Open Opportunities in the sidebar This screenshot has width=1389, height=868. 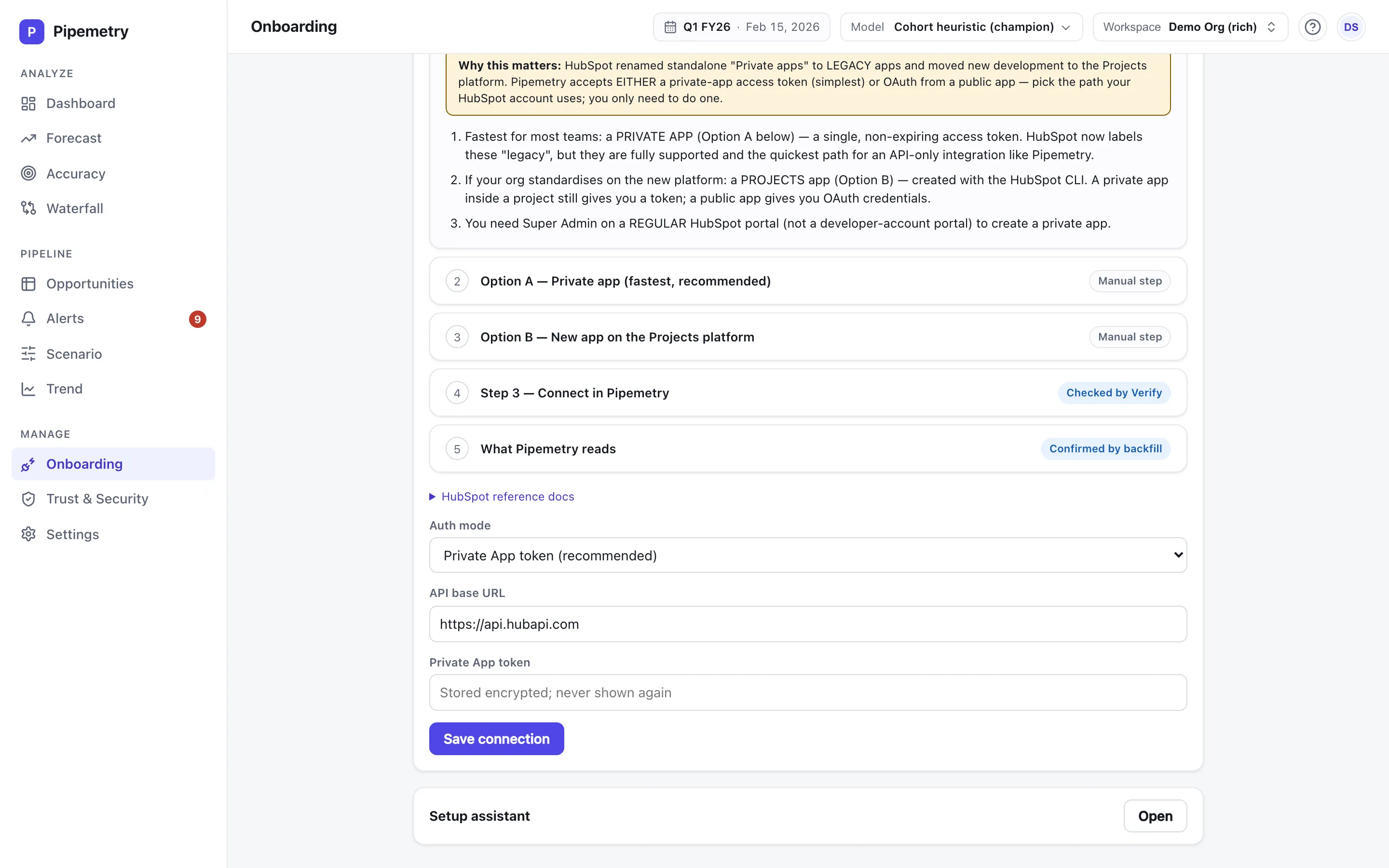click(113, 284)
